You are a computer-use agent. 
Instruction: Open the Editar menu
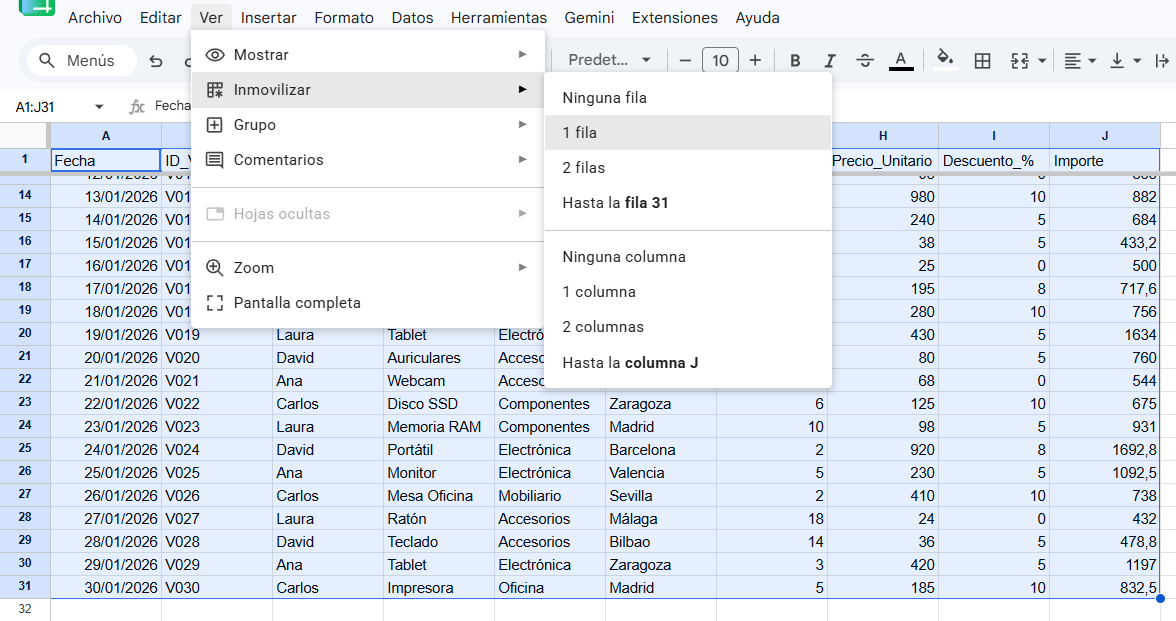pyautogui.click(x=160, y=17)
